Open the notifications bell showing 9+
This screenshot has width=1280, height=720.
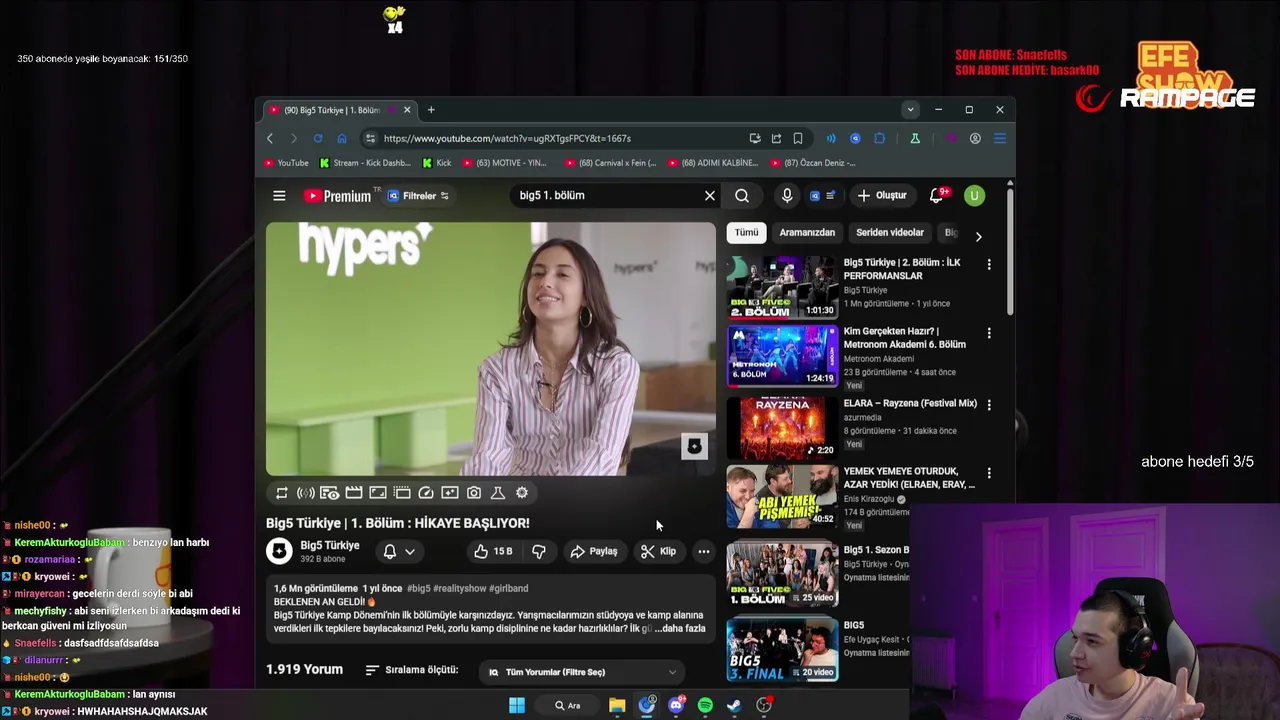point(937,196)
